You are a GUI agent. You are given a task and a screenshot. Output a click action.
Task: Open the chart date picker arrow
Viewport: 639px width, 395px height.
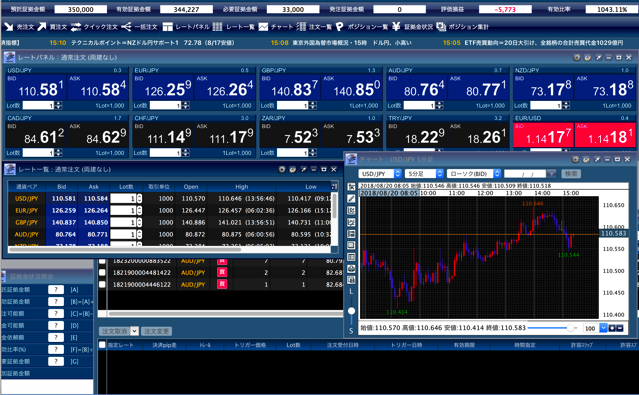(551, 174)
